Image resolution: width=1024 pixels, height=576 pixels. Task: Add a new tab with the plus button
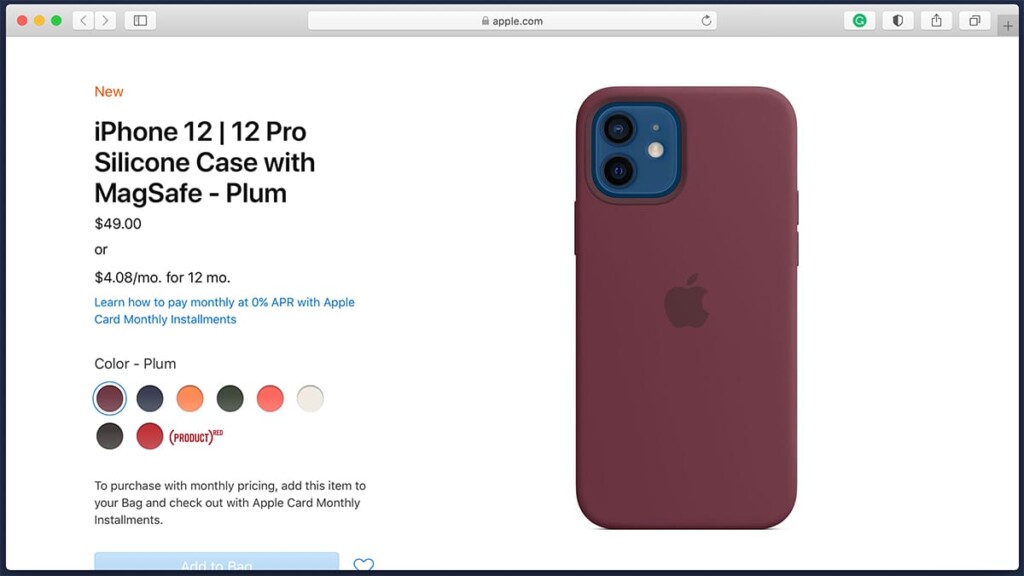[1008, 26]
